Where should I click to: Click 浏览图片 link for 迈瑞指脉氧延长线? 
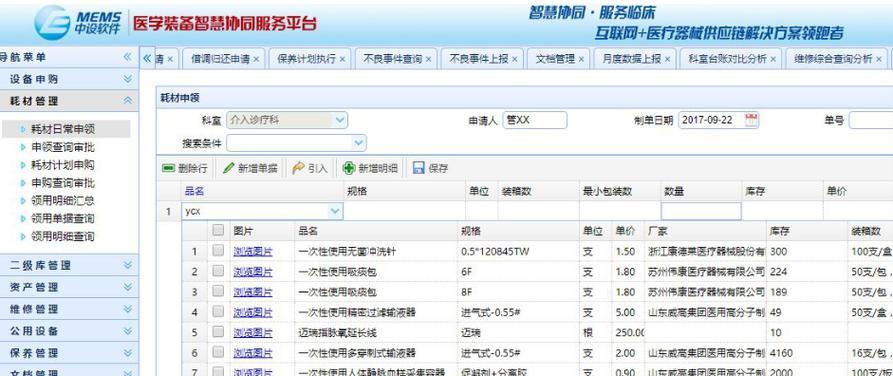[253, 333]
